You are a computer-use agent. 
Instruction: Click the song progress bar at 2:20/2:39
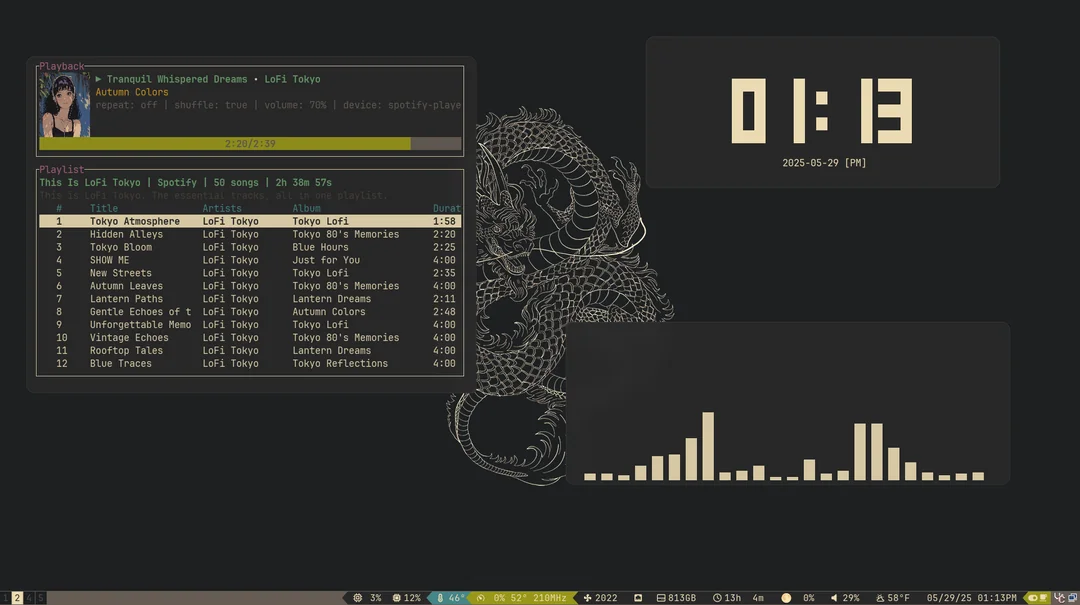click(250, 143)
